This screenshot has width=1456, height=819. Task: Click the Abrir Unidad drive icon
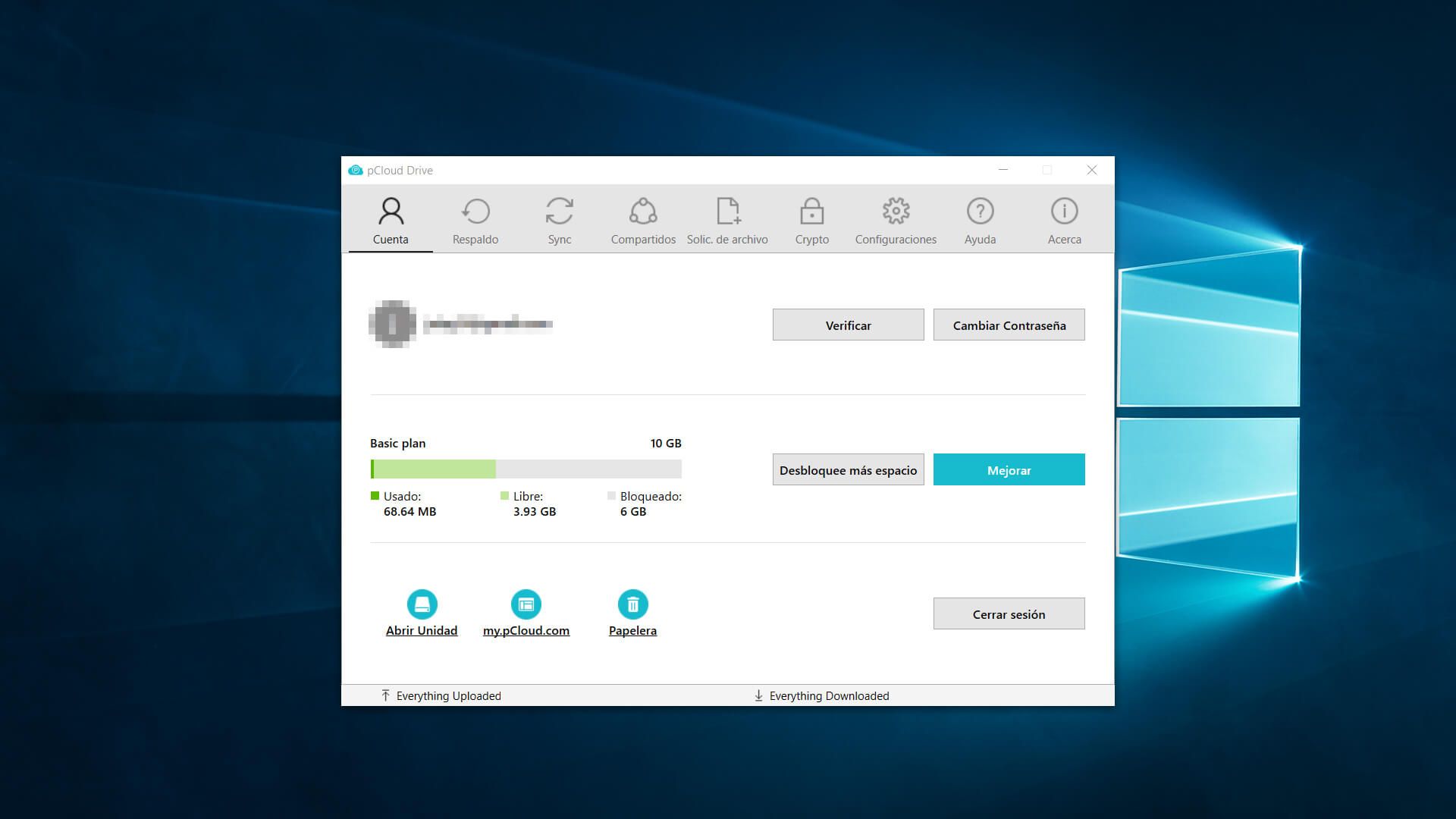[x=422, y=604]
